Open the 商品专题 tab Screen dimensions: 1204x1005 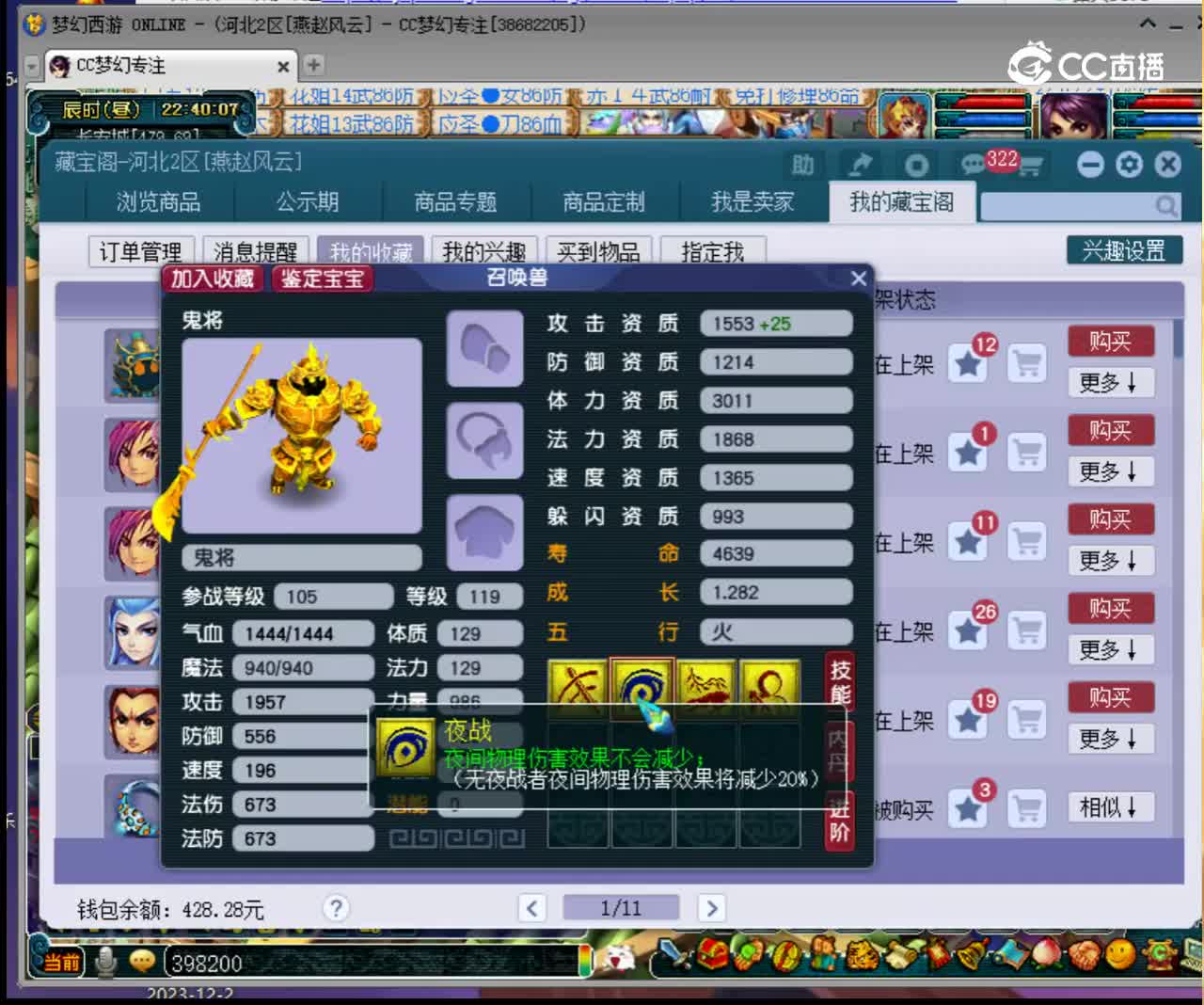click(455, 202)
